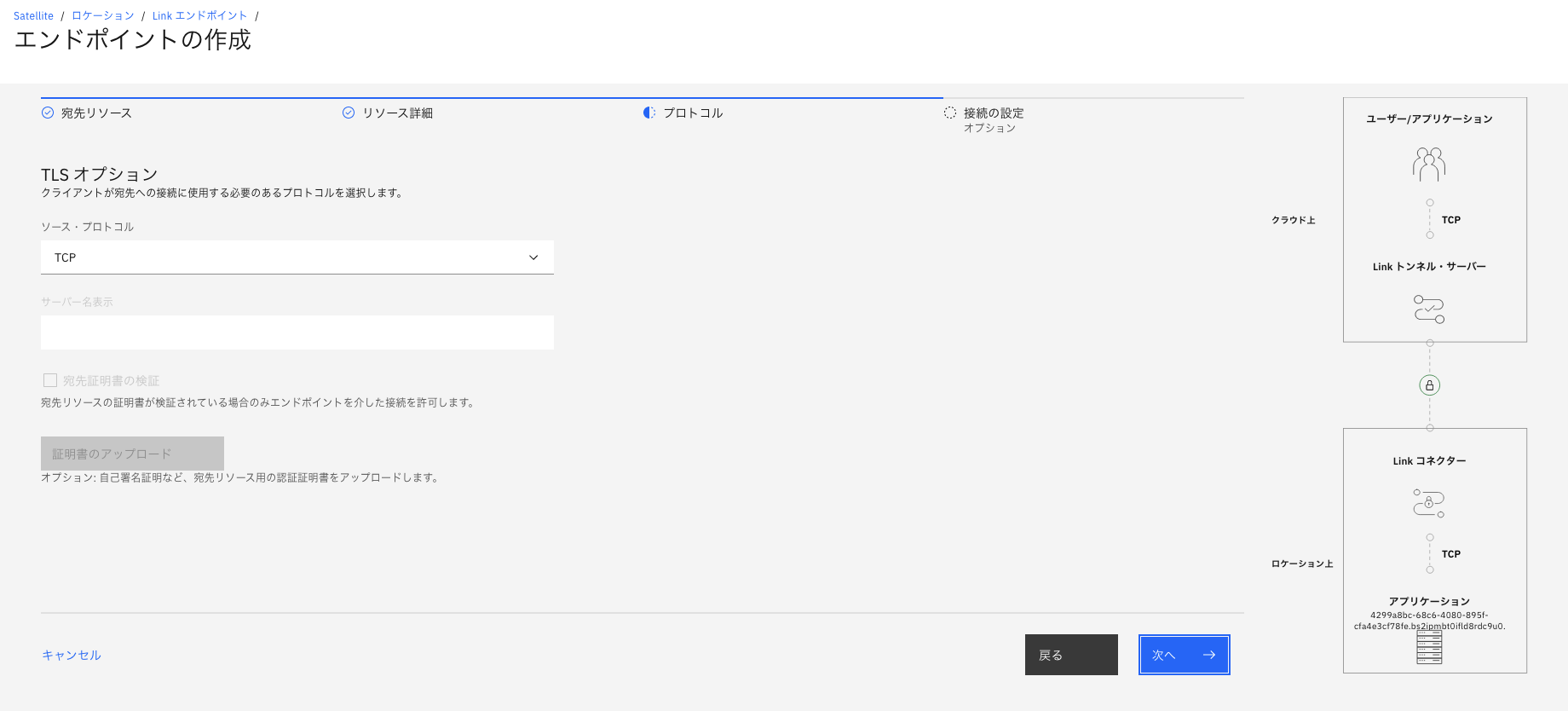Click the Link トンネル・サーバー label
The width and height of the screenshot is (1568, 711).
pos(1429,267)
